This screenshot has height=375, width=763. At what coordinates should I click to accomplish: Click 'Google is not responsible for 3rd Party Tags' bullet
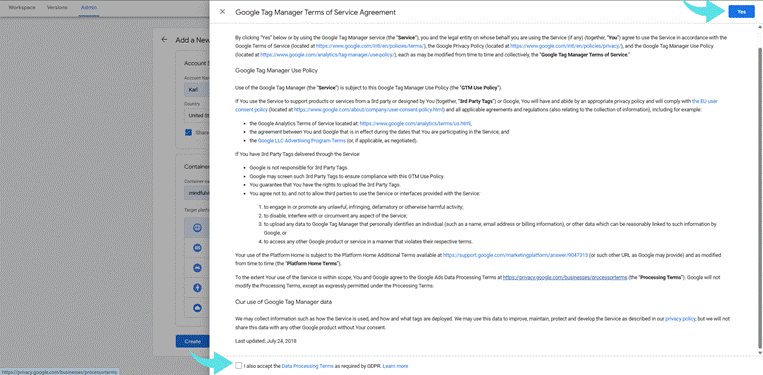299,167
